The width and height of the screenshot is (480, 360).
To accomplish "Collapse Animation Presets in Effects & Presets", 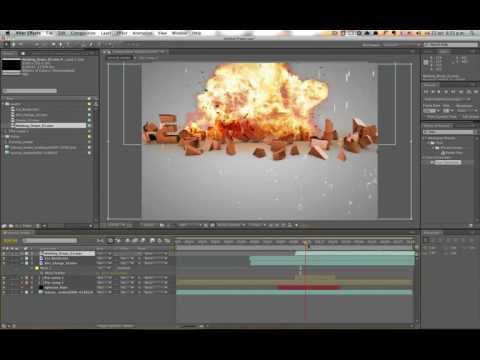I will 425,137.
